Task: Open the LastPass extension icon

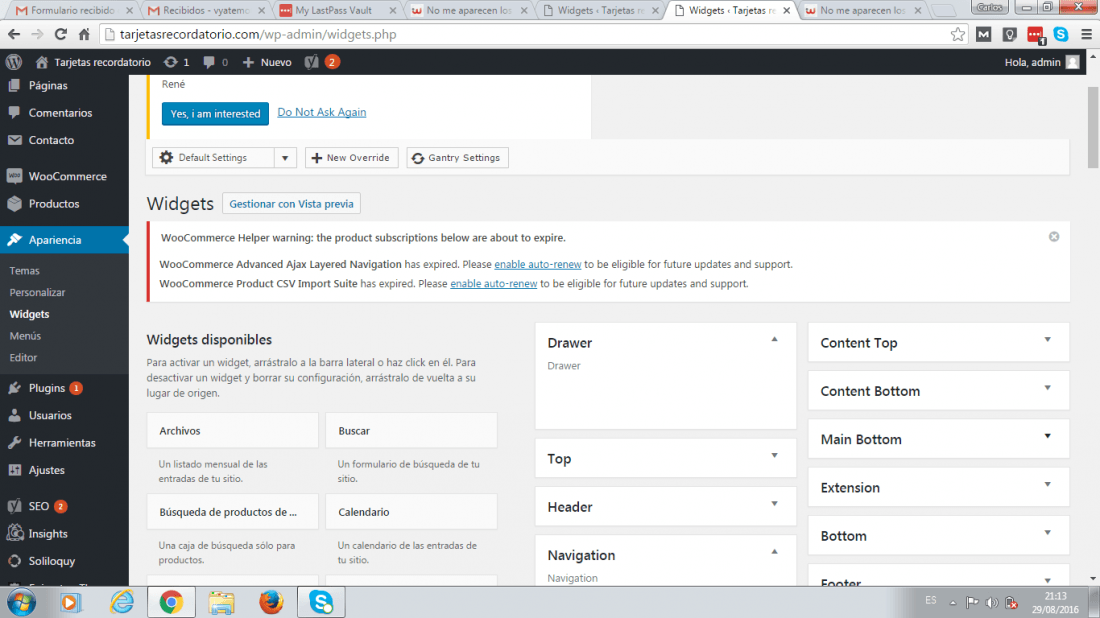Action: [x=1035, y=34]
